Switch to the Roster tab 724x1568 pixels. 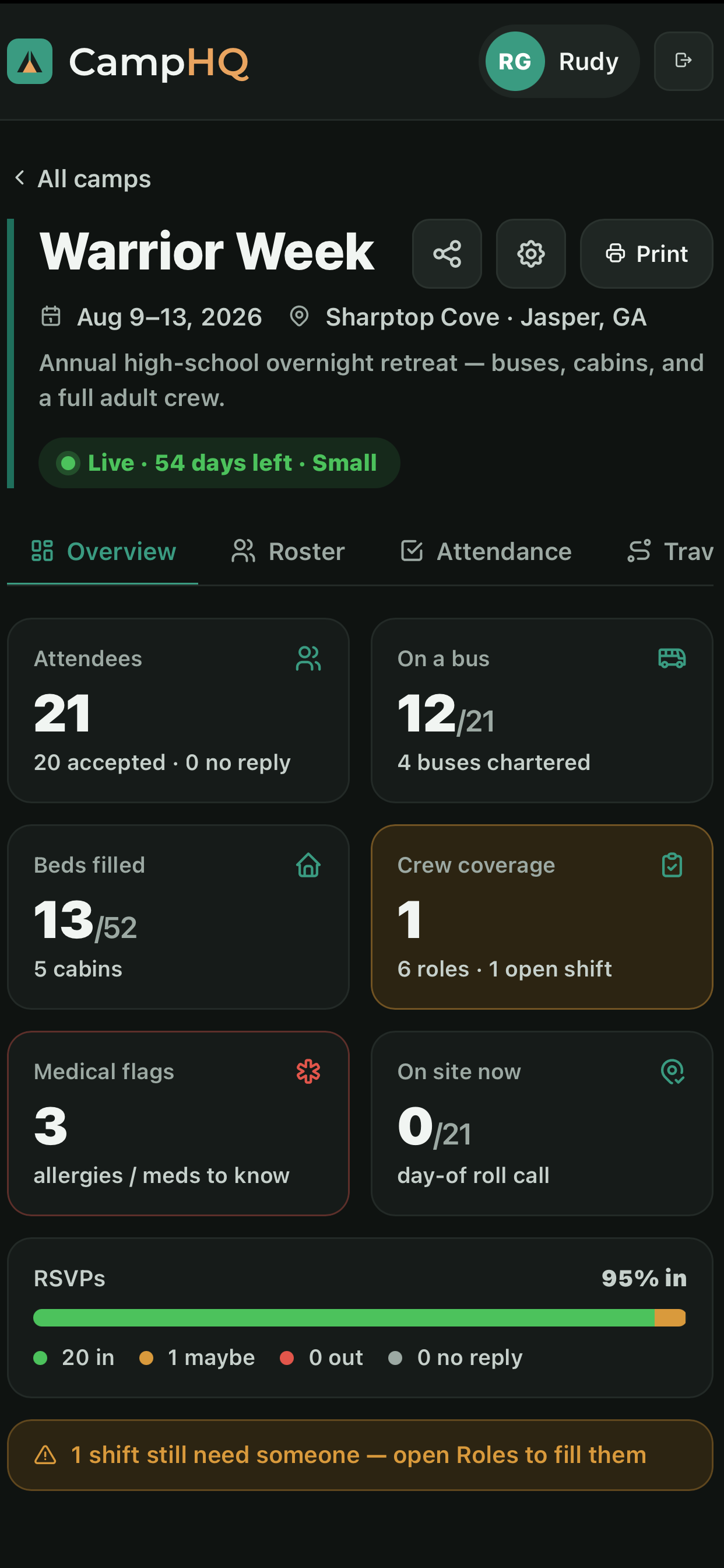pyautogui.click(x=288, y=551)
